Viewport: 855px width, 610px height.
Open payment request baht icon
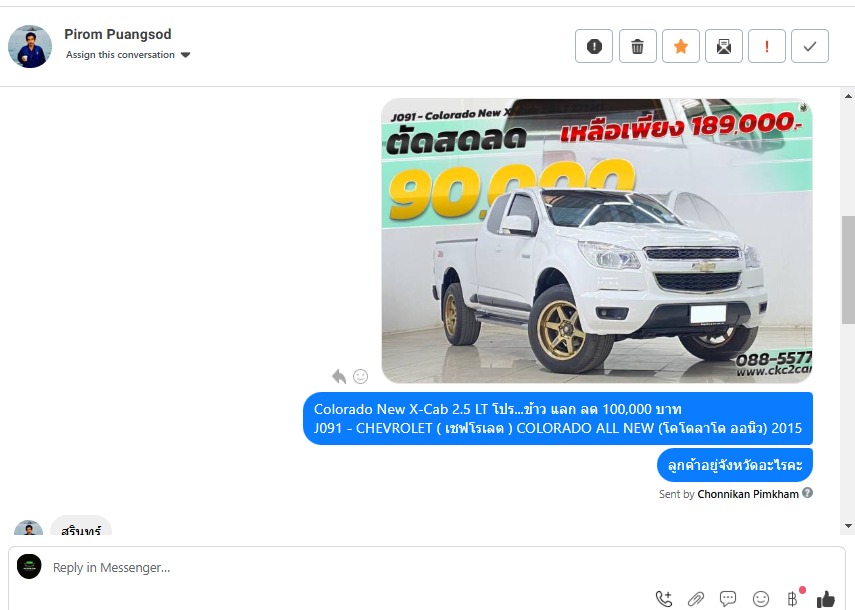pos(793,598)
